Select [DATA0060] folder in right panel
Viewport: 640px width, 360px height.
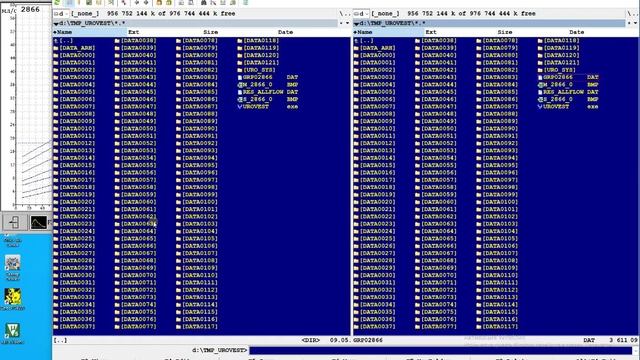coord(436,202)
